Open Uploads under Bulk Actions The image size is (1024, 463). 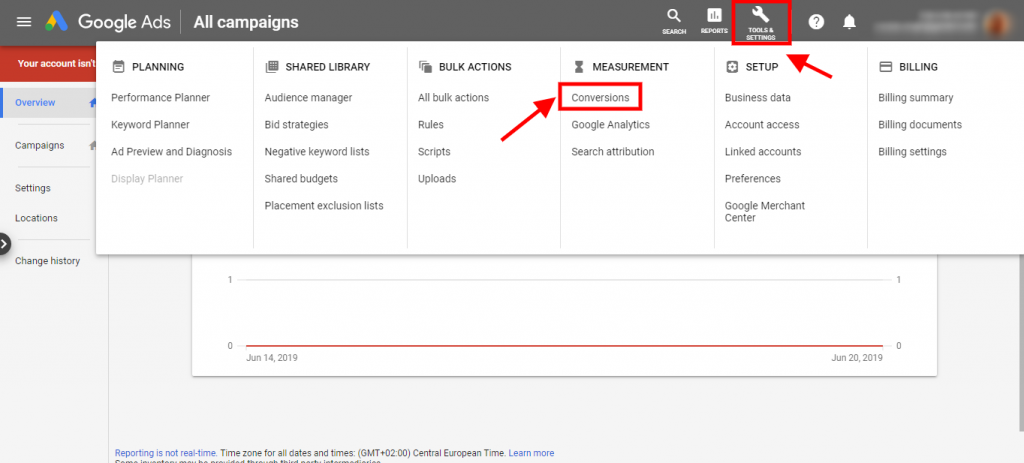[x=437, y=178]
